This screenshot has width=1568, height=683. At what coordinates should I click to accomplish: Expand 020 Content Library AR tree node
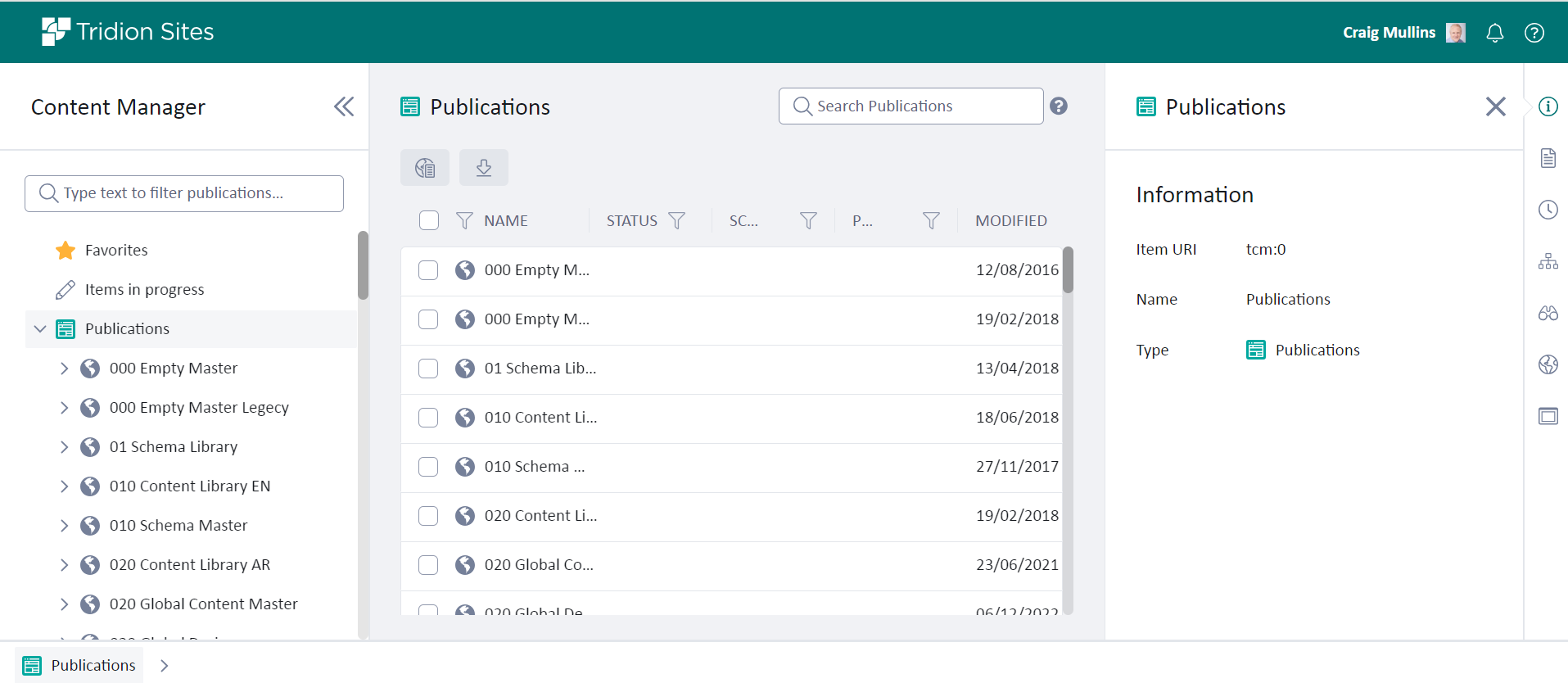[x=64, y=565]
